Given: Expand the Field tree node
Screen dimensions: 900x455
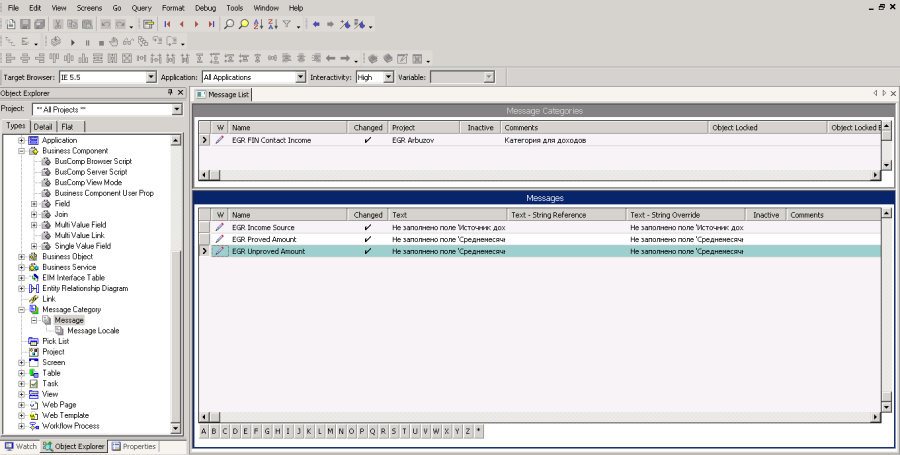Looking at the screenshot, I should (34, 204).
